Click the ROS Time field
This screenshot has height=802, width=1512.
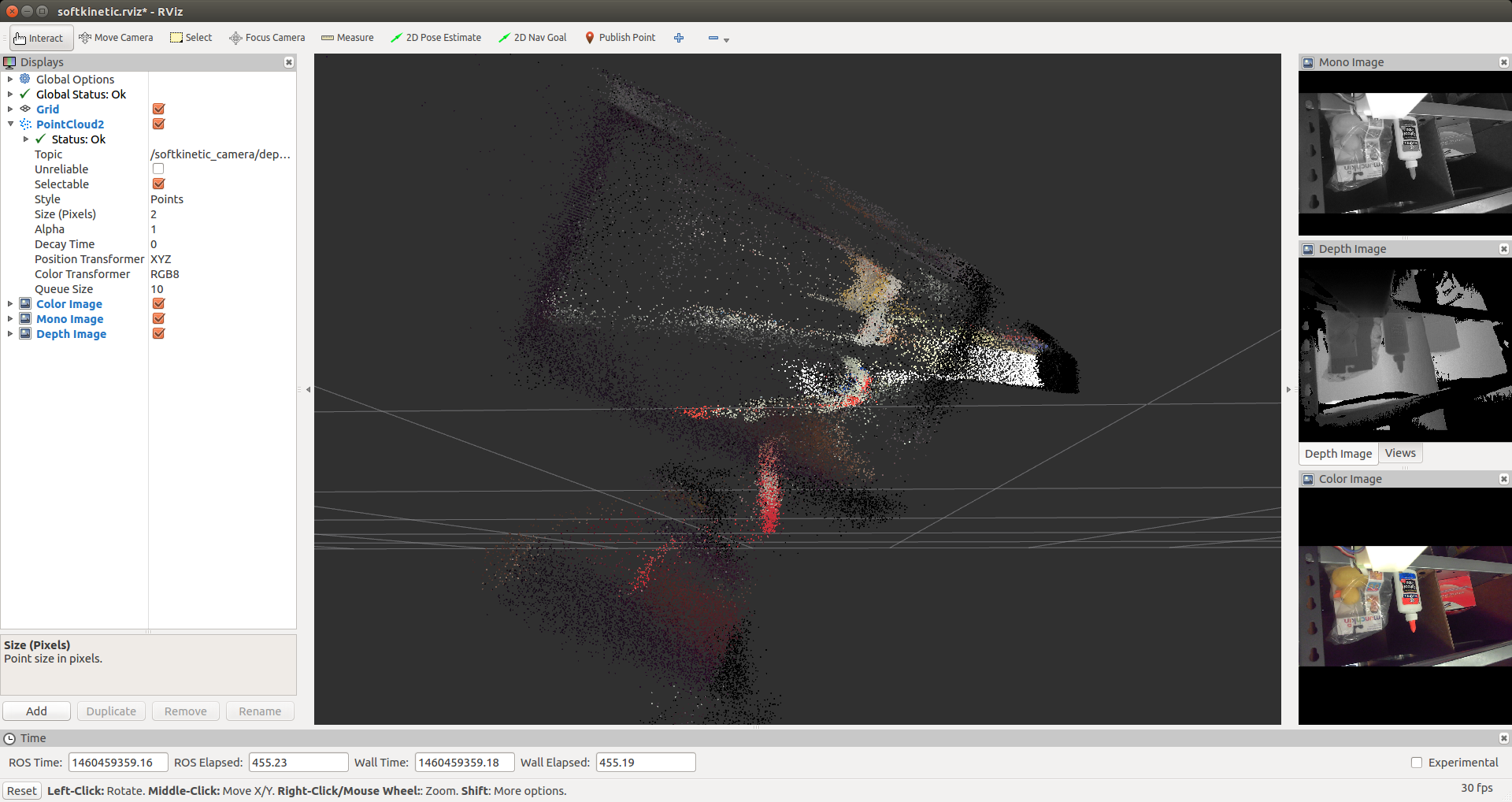[118, 762]
